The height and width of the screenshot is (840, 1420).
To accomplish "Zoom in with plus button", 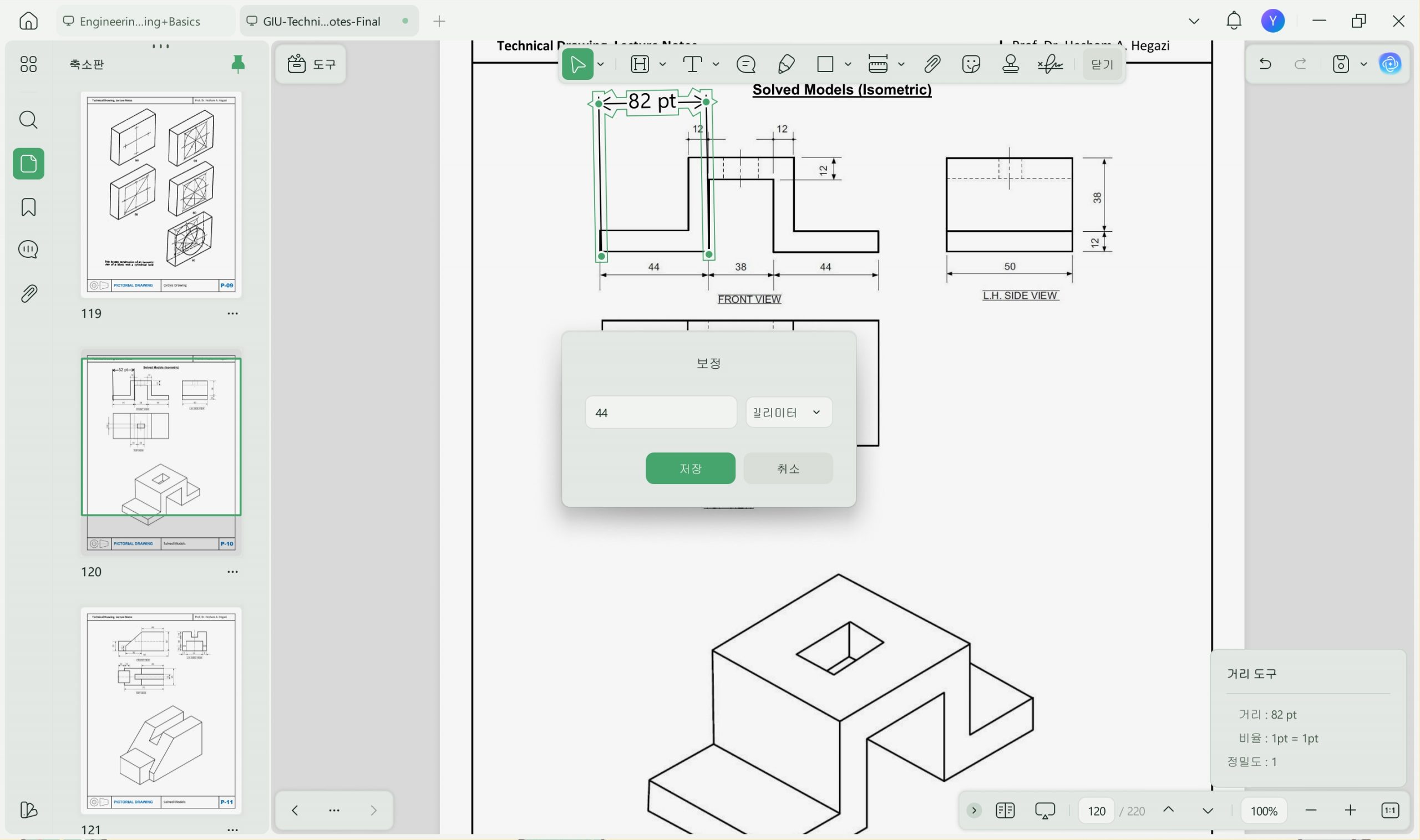I will (1350, 810).
